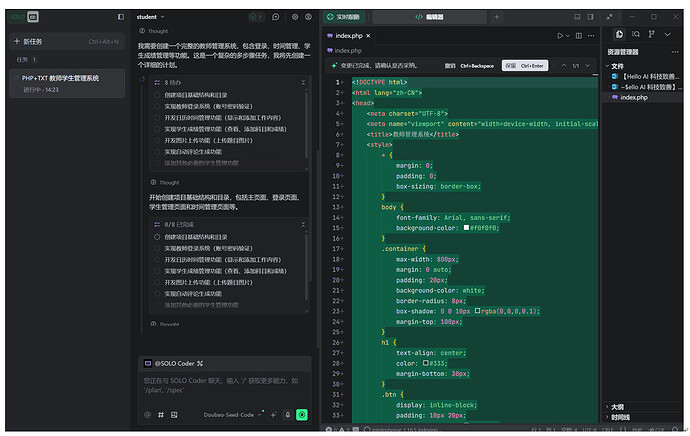Open user account profile icon

click(x=309, y=17)
